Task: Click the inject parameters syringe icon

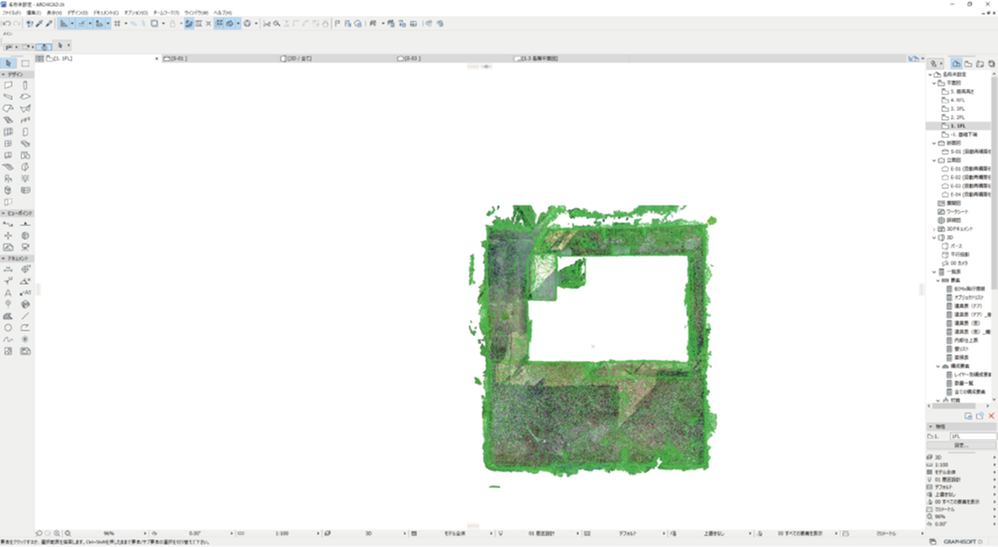Action: [49, 24]
